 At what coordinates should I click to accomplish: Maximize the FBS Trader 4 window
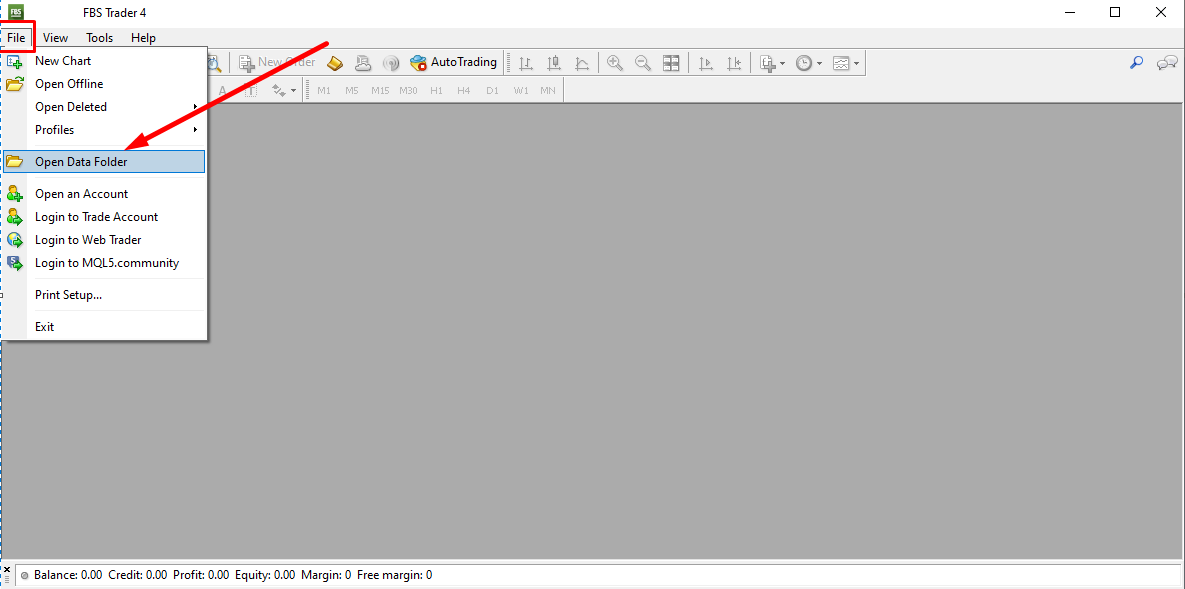[1115, 12]
